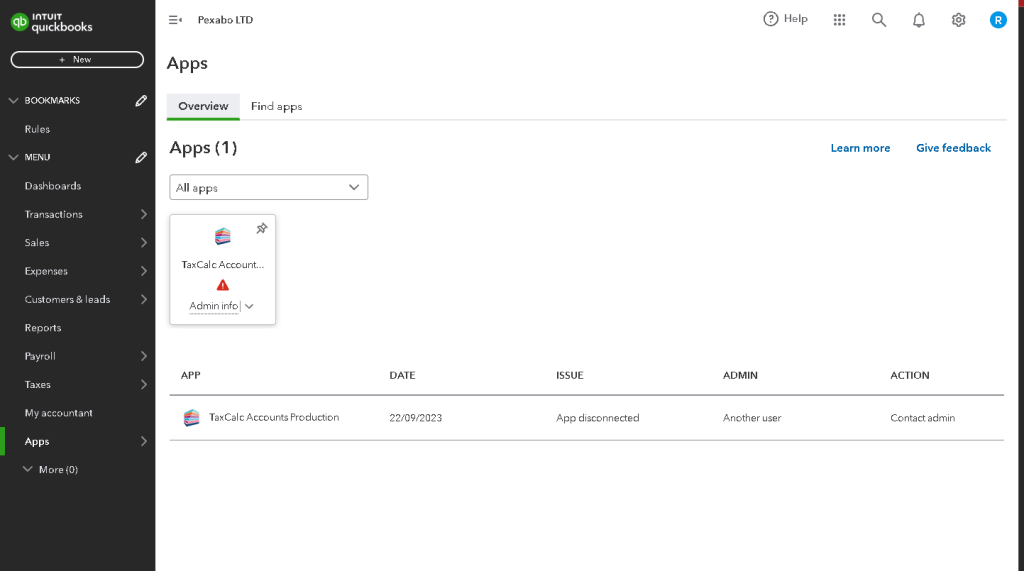
Task: Expand the Expenses submenu arrow
Action: [x=144, y=271]
